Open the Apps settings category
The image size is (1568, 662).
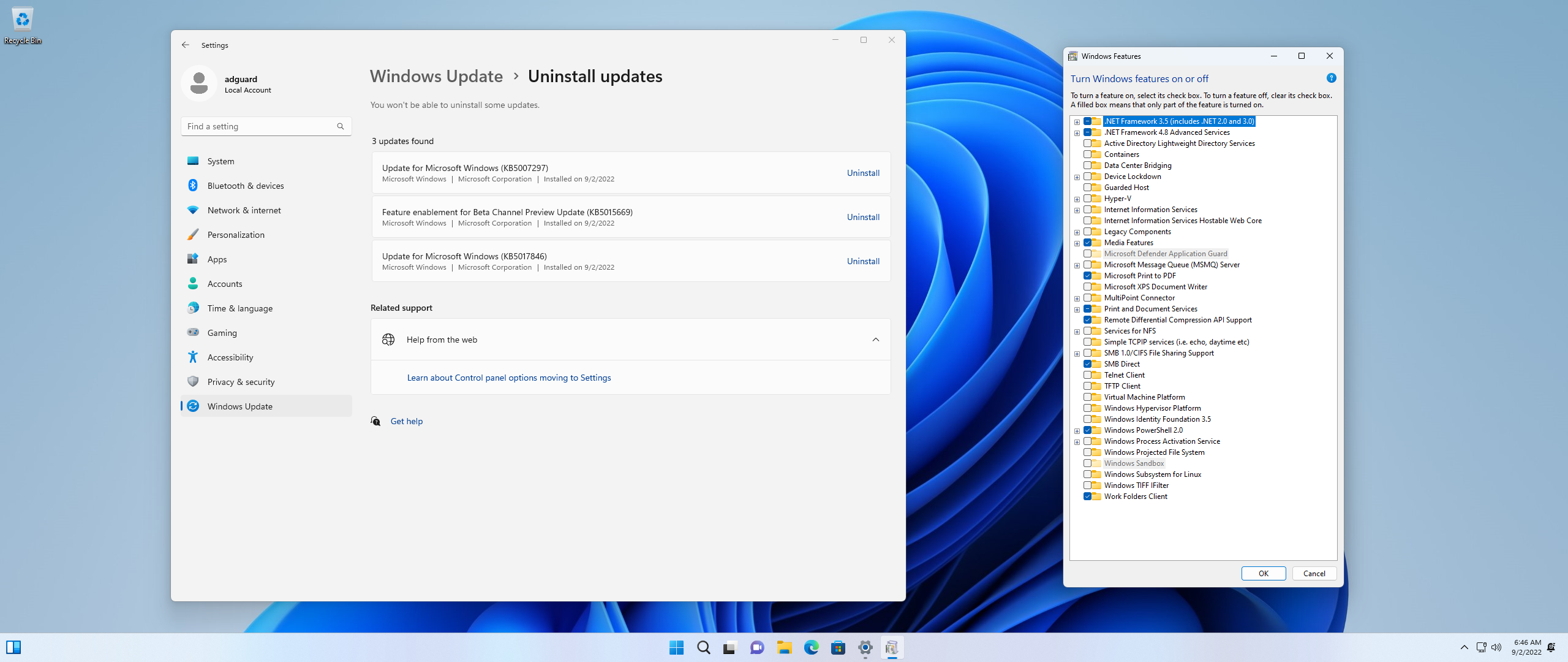pyautogui.click(x=266, y=259)
